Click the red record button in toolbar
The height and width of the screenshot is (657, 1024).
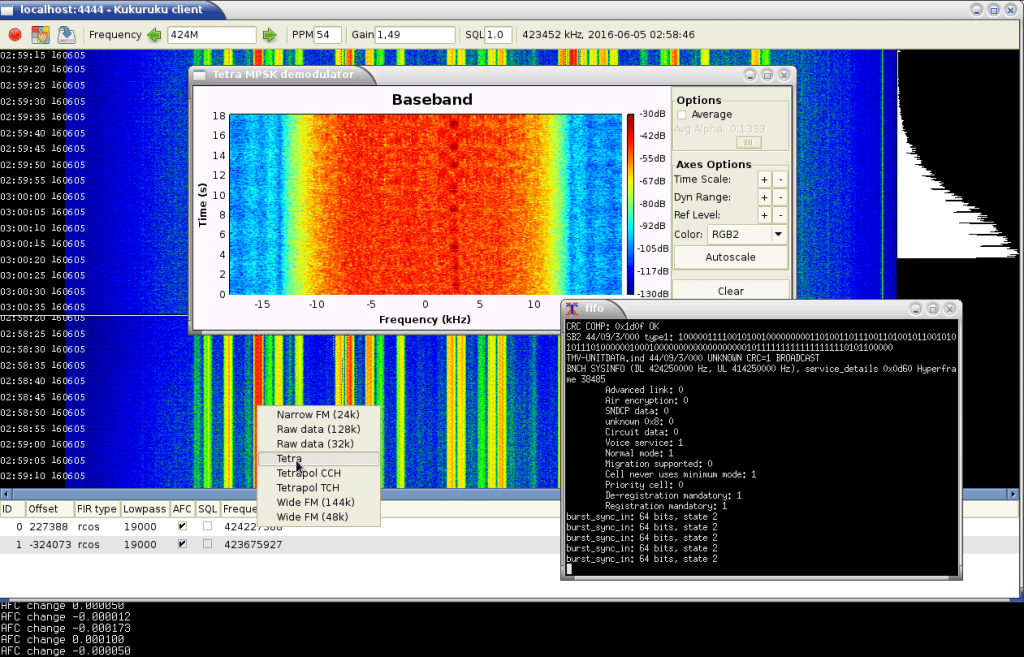click(x=15, y=35)
